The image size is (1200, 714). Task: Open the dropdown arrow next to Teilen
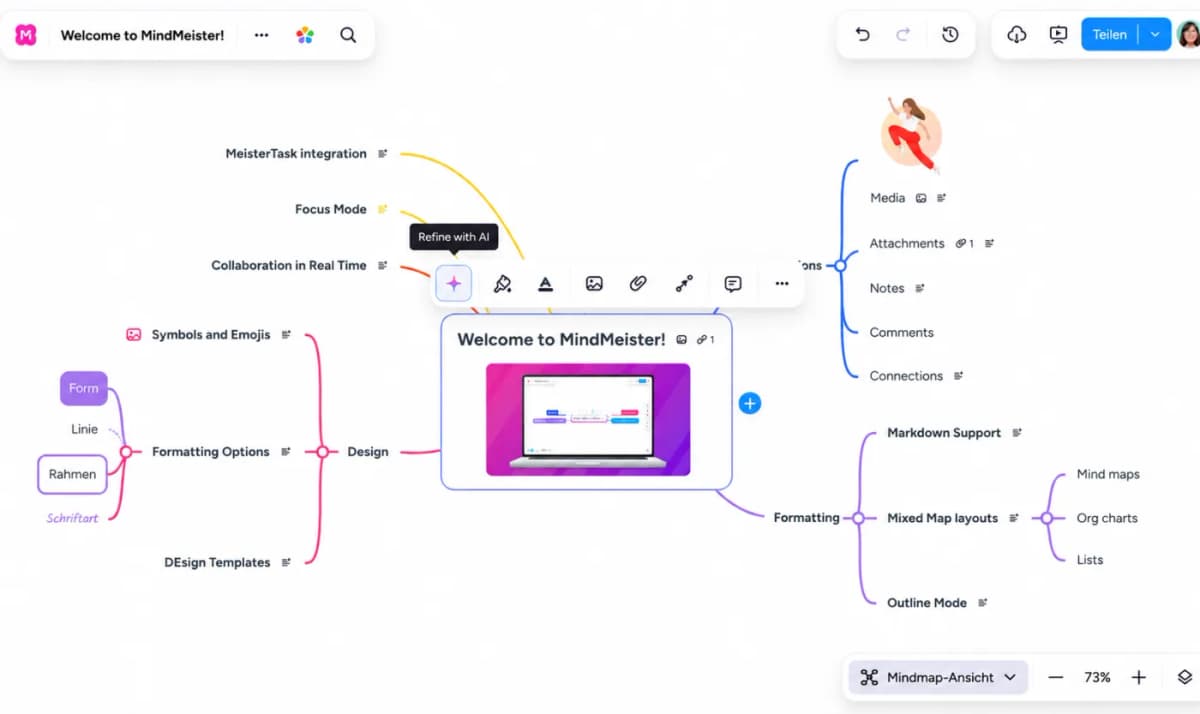[x=1155, y=34]
